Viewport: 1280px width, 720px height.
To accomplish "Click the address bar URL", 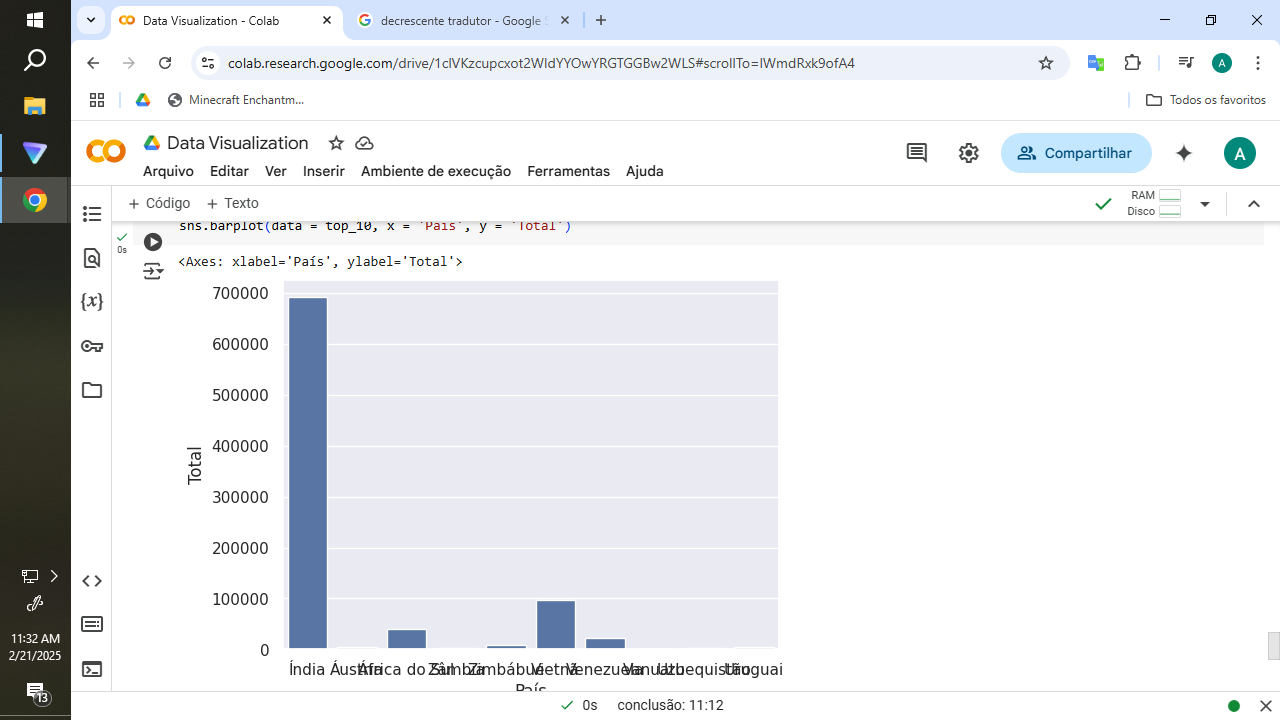I will (x=541, y=63).
